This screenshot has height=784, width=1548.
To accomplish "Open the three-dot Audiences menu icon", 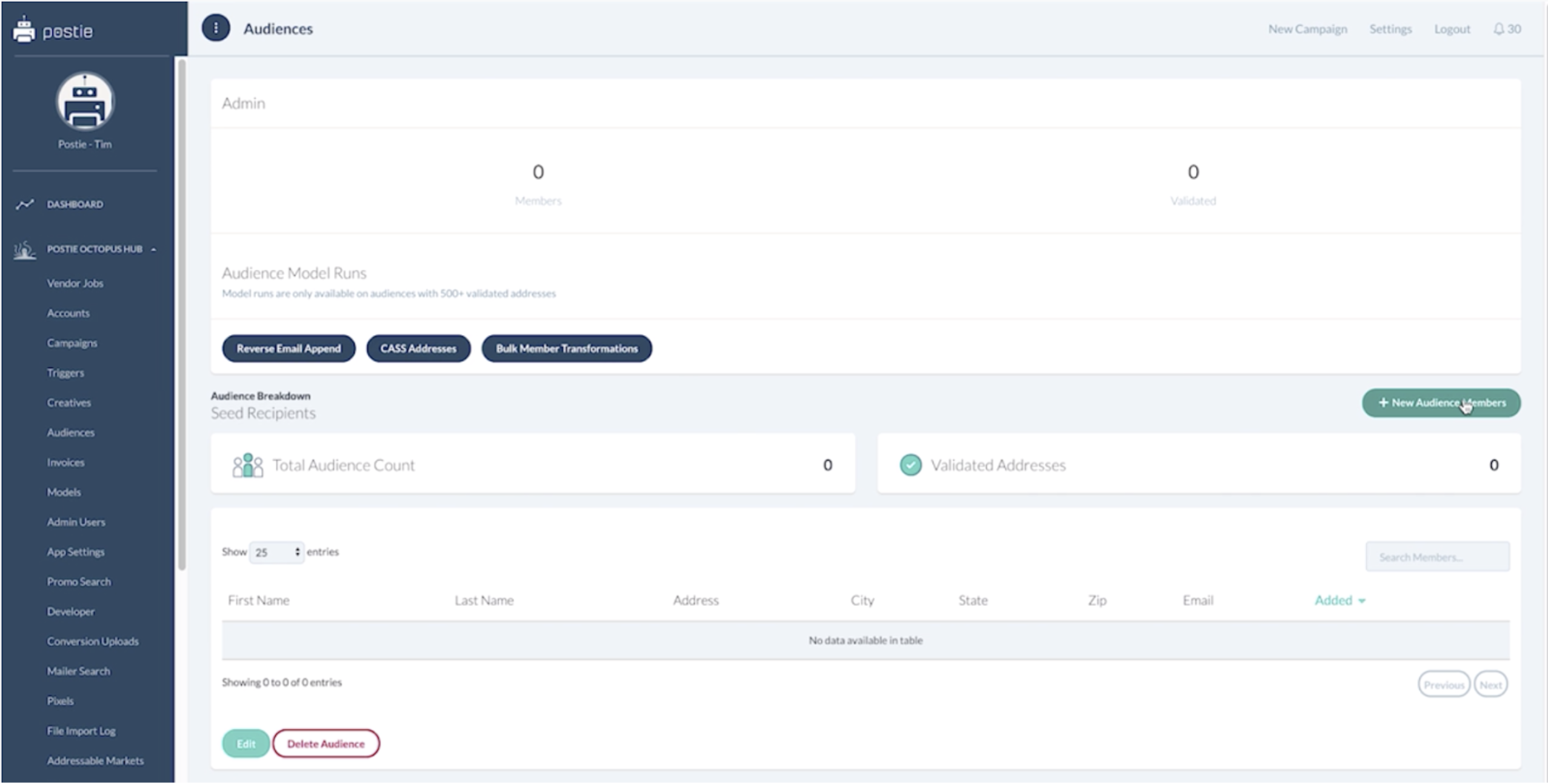I will [216, 28].
